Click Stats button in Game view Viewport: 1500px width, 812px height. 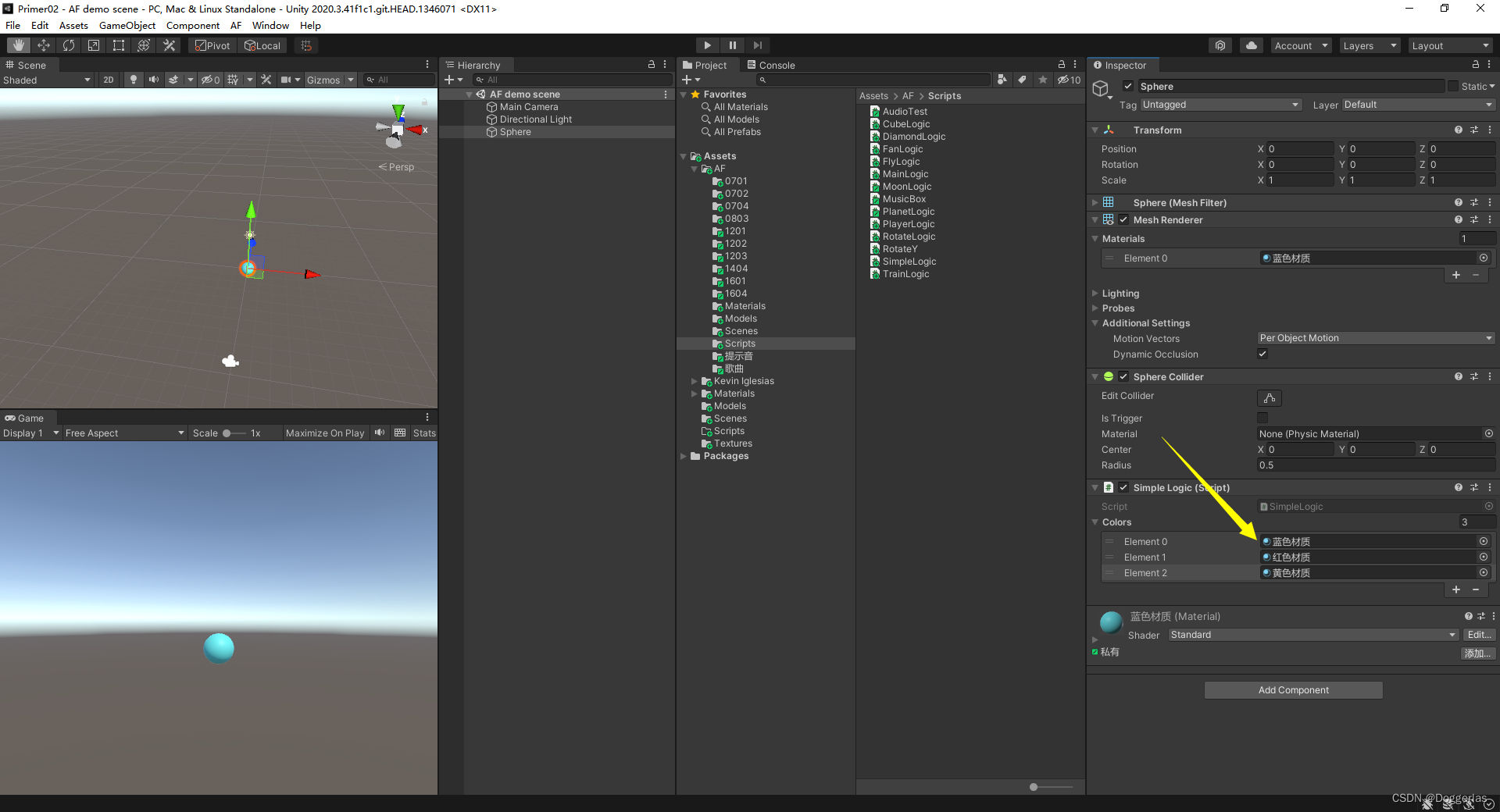coord(424,433)
